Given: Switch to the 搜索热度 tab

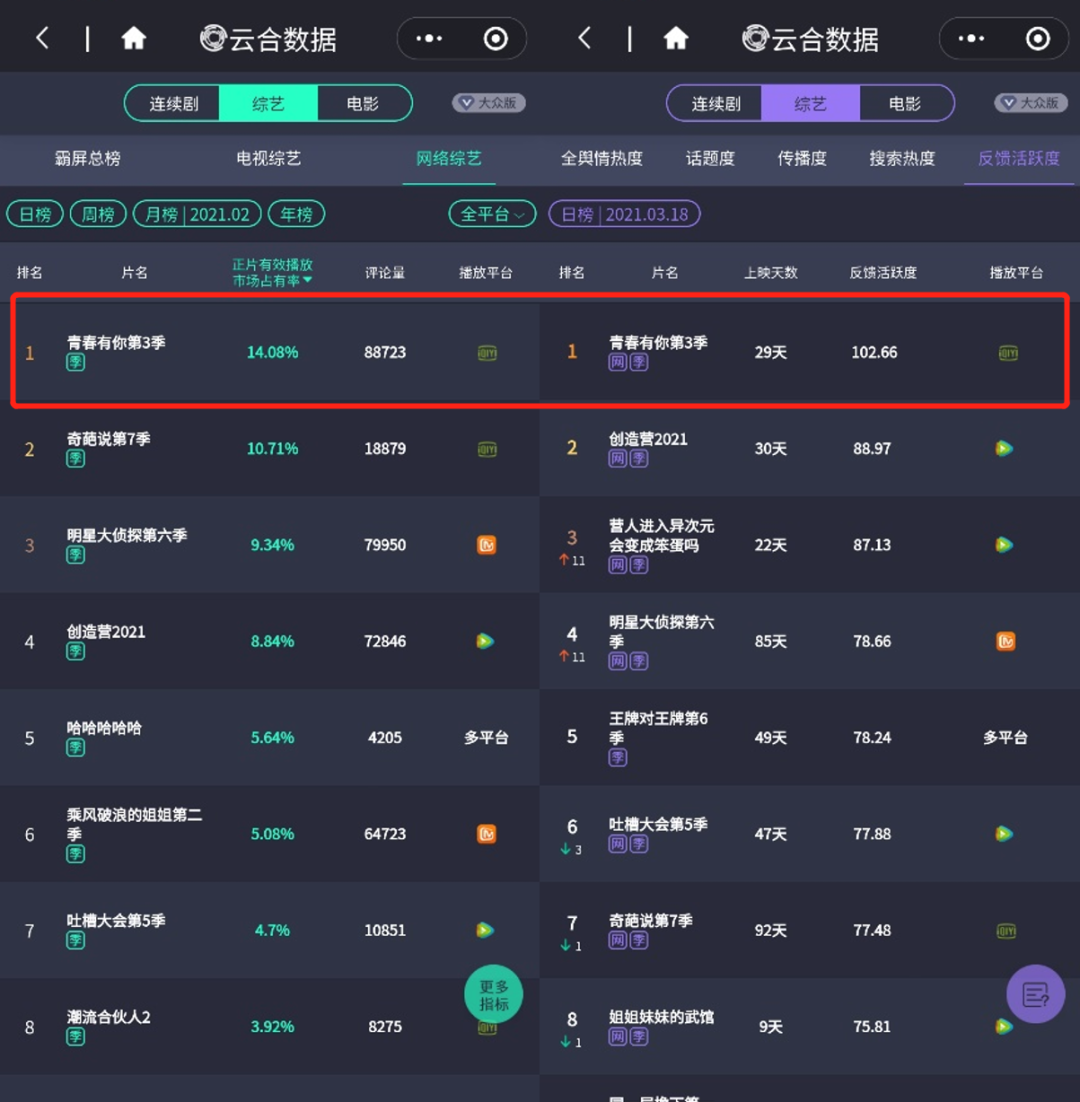Looking at the screenshot, I should 902,158.
